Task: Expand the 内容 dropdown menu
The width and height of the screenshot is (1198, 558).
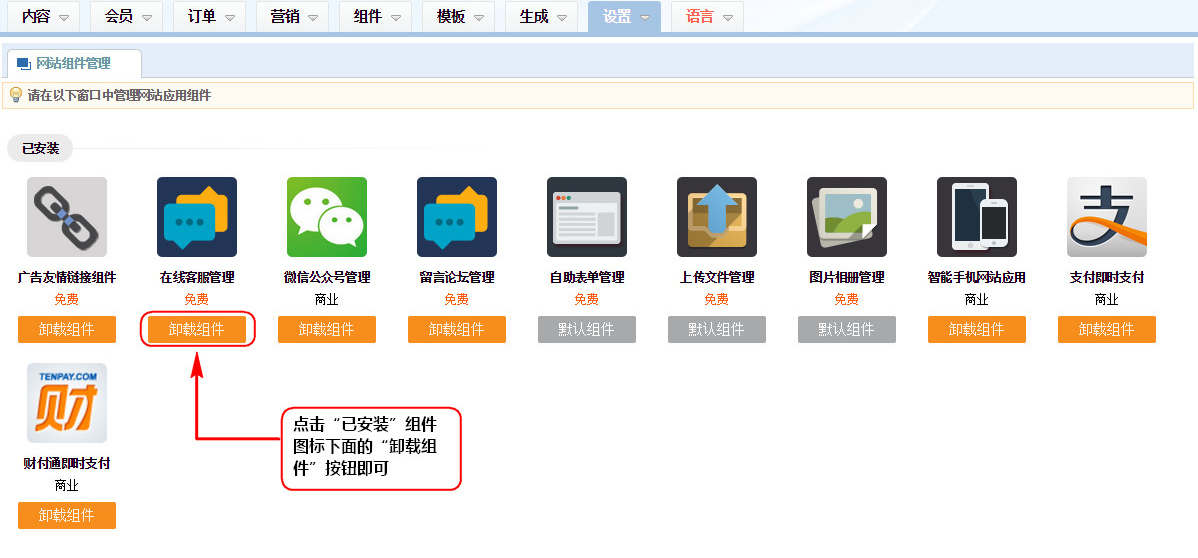Action: tap(45, 17)
